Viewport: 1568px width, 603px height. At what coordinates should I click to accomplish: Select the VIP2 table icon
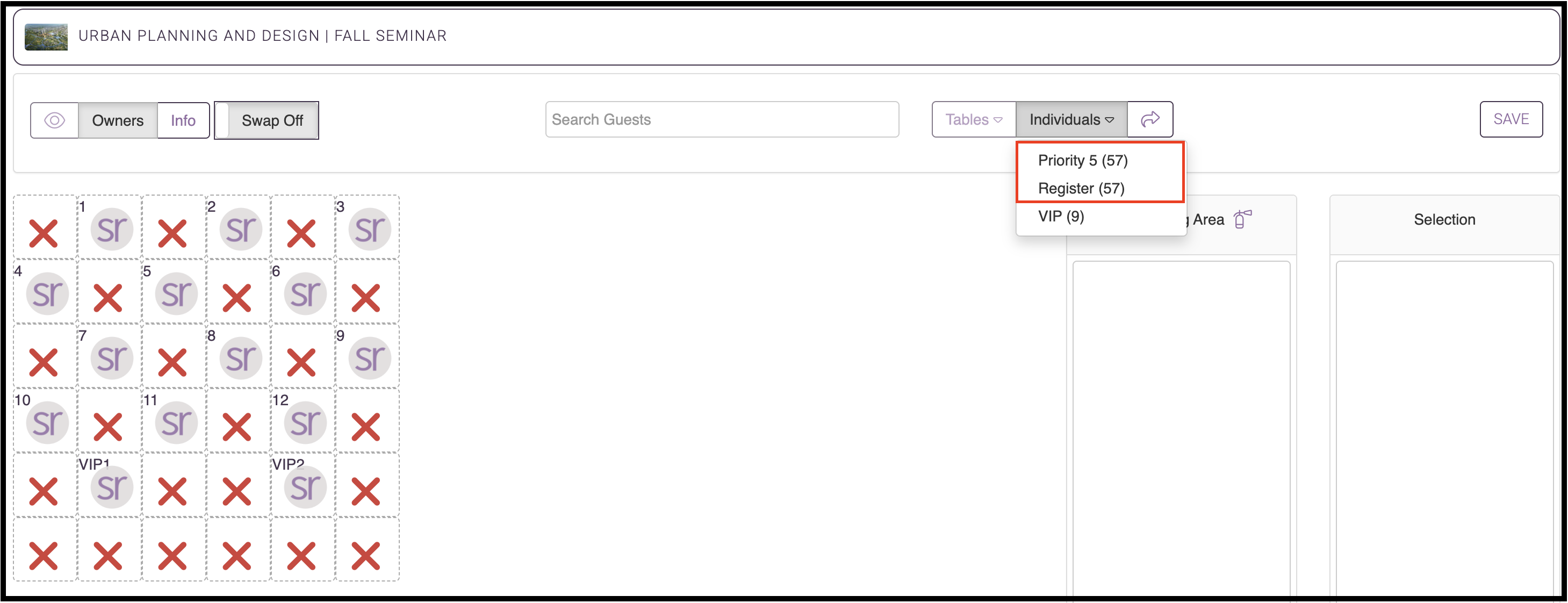[x=306, y=488]
